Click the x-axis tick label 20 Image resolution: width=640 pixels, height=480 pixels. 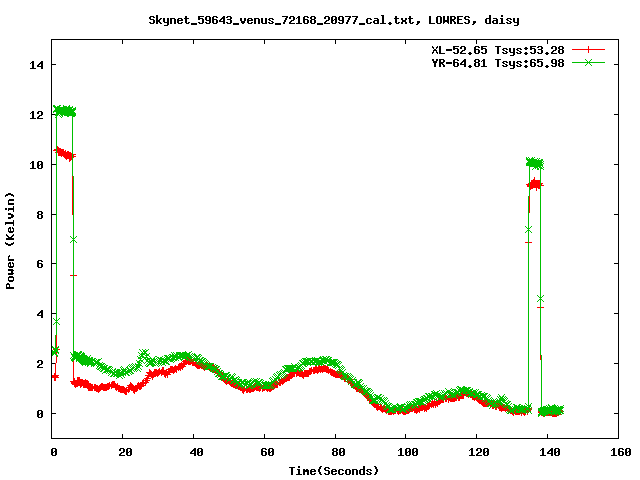(x=125, y=452)
